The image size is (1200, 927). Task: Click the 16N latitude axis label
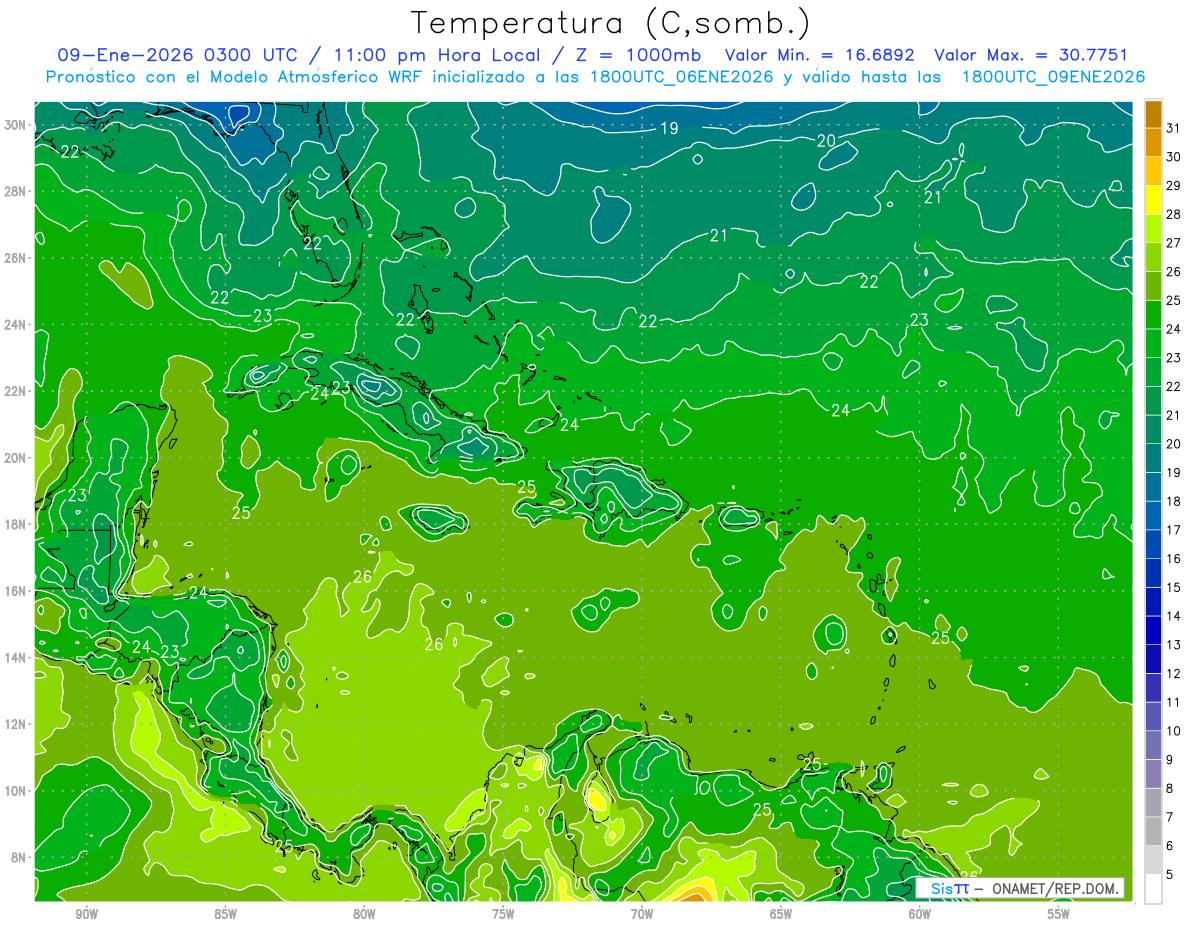click(16, 591)
